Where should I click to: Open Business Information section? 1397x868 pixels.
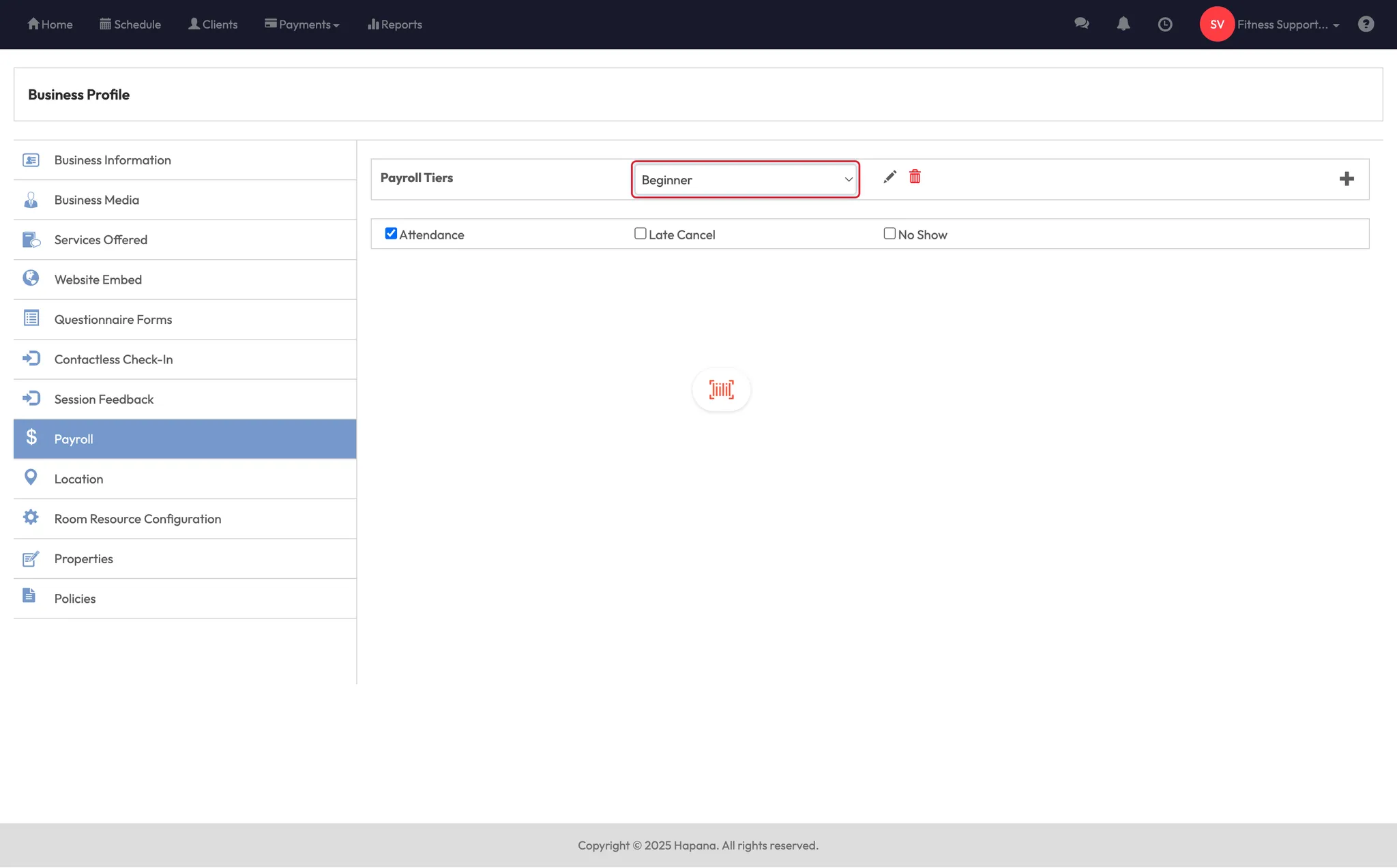point(113,160)
